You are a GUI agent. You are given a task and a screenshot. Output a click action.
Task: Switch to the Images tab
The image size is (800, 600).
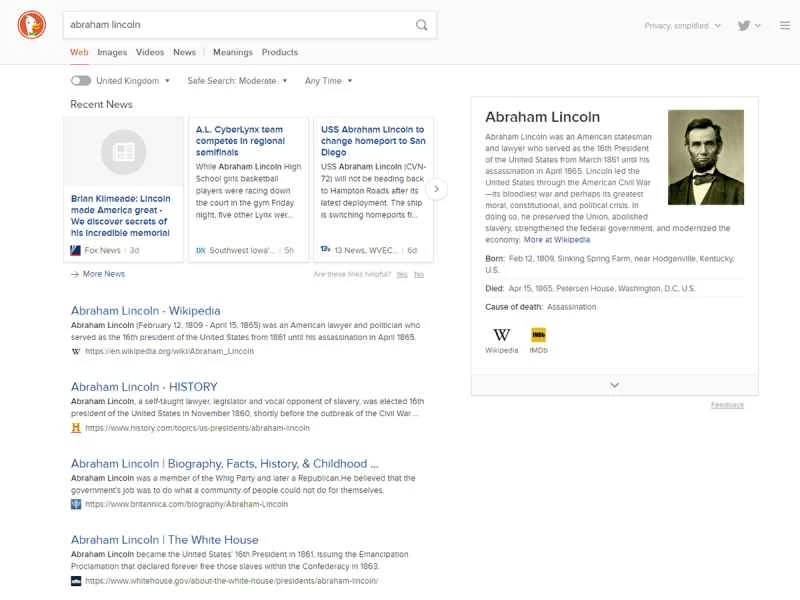(112, 52)
